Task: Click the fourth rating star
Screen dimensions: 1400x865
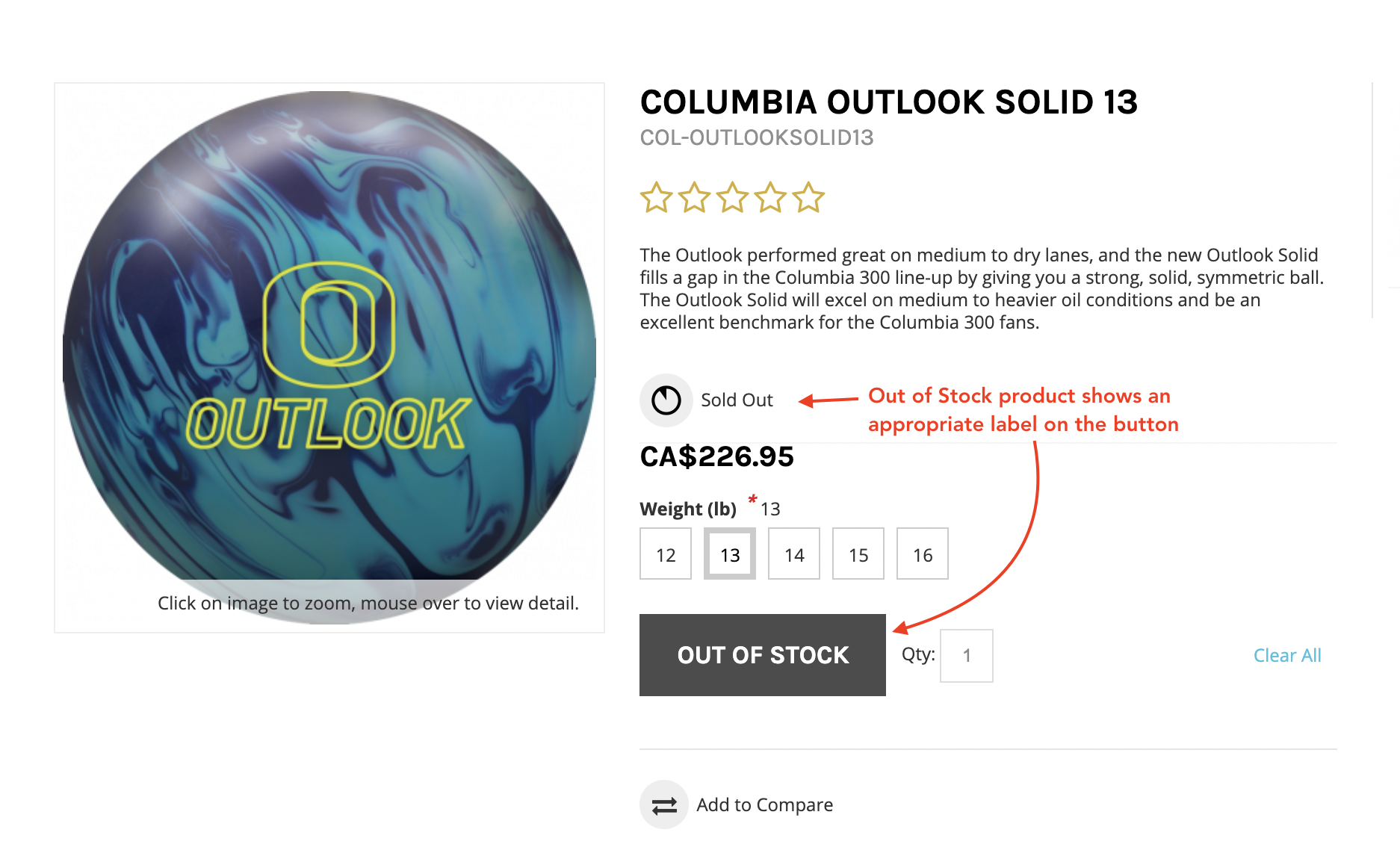Action: click(771, 197)
